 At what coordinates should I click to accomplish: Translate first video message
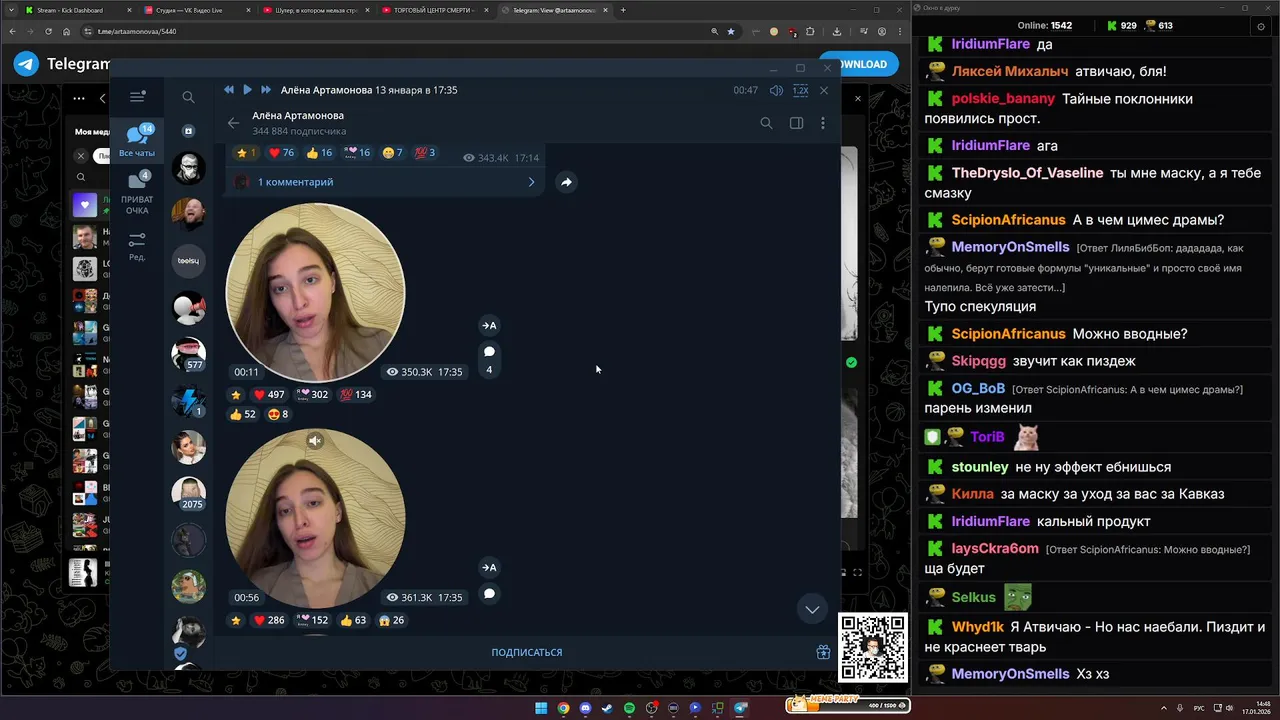coord(489,325)
